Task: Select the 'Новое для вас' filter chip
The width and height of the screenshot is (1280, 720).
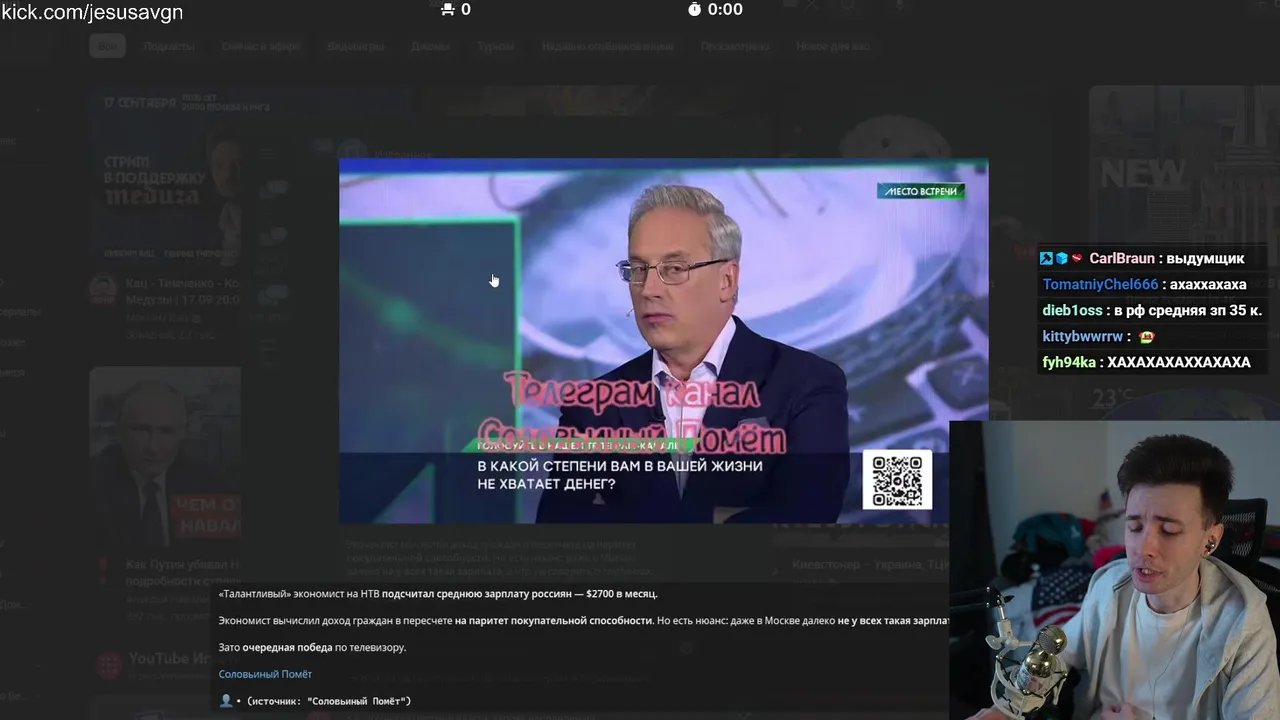Action: [x=832, y=46]
